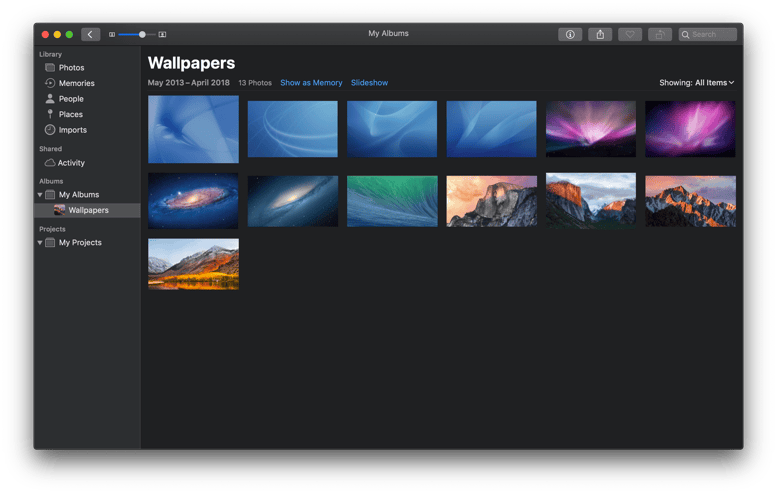Select the Yosemite Half Dome thumbnail
777x494 pixels.
point(492,201)
